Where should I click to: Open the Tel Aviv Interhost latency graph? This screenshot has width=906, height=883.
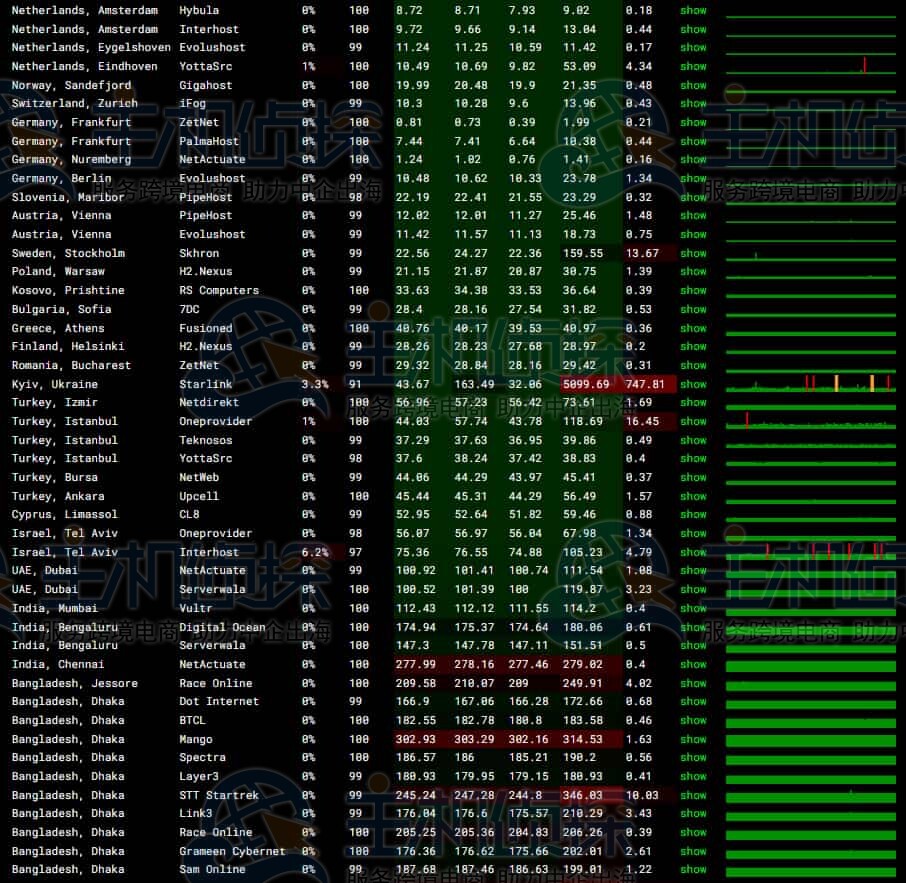pyautogui.click(x=810, y=552)
